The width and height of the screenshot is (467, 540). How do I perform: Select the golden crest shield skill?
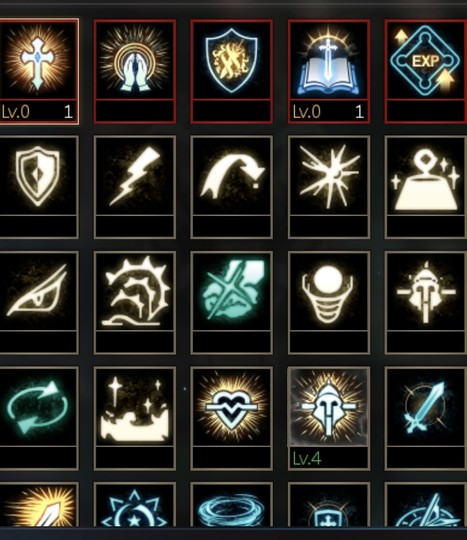click(x=231, y=61)
